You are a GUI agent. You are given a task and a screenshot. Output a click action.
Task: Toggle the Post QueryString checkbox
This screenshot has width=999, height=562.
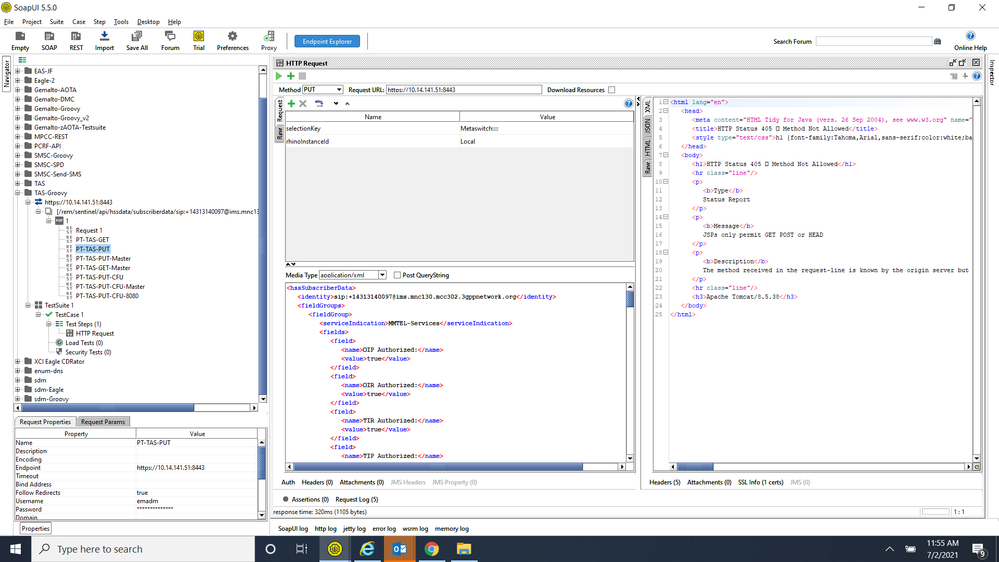397,275
